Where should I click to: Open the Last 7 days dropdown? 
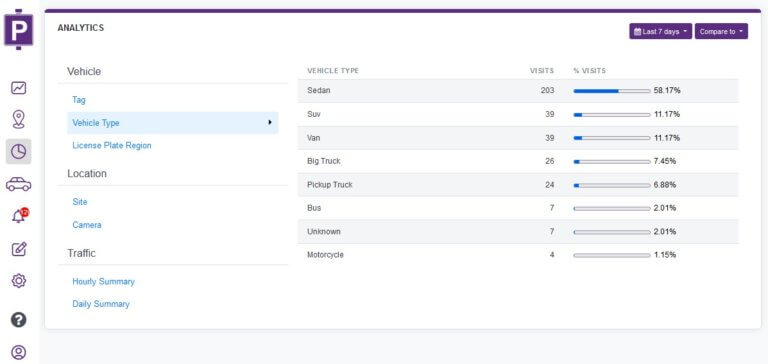coord(660,31)
